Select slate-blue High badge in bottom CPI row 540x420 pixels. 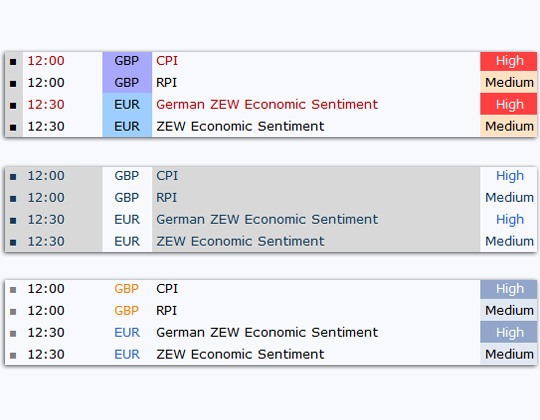click(508, 289)
